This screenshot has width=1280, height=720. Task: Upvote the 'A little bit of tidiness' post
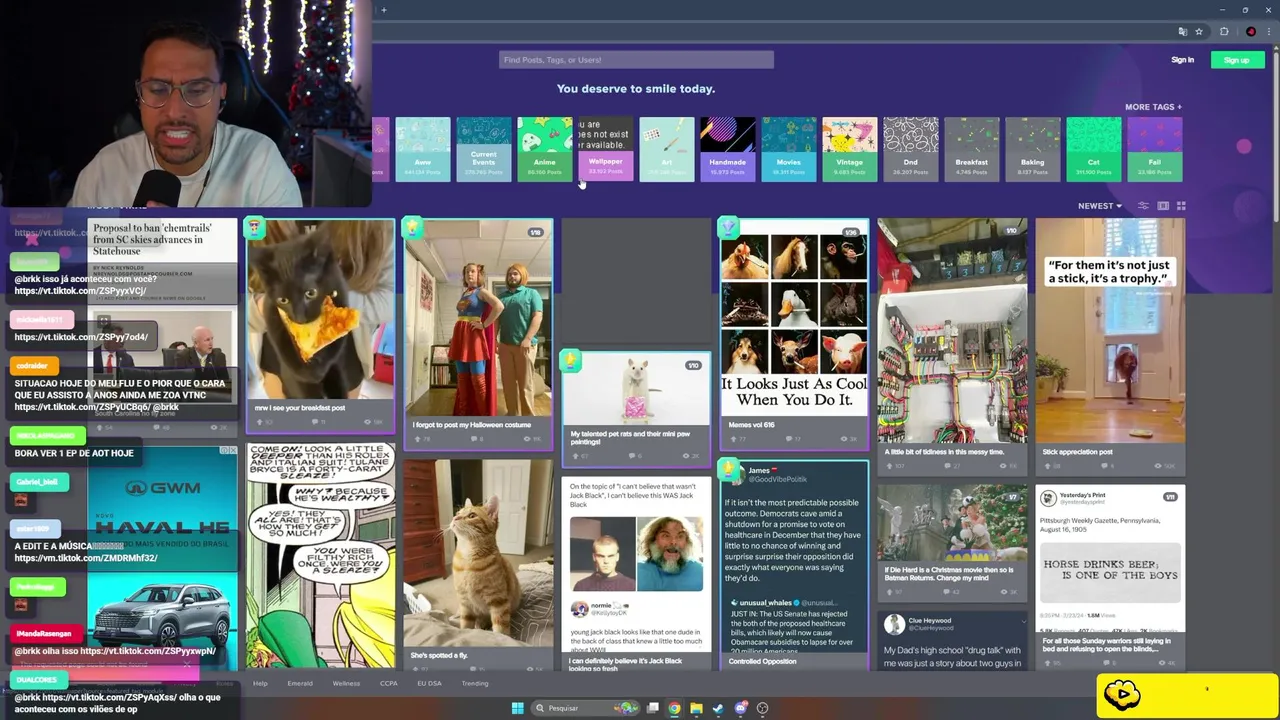tap(889, 466)
